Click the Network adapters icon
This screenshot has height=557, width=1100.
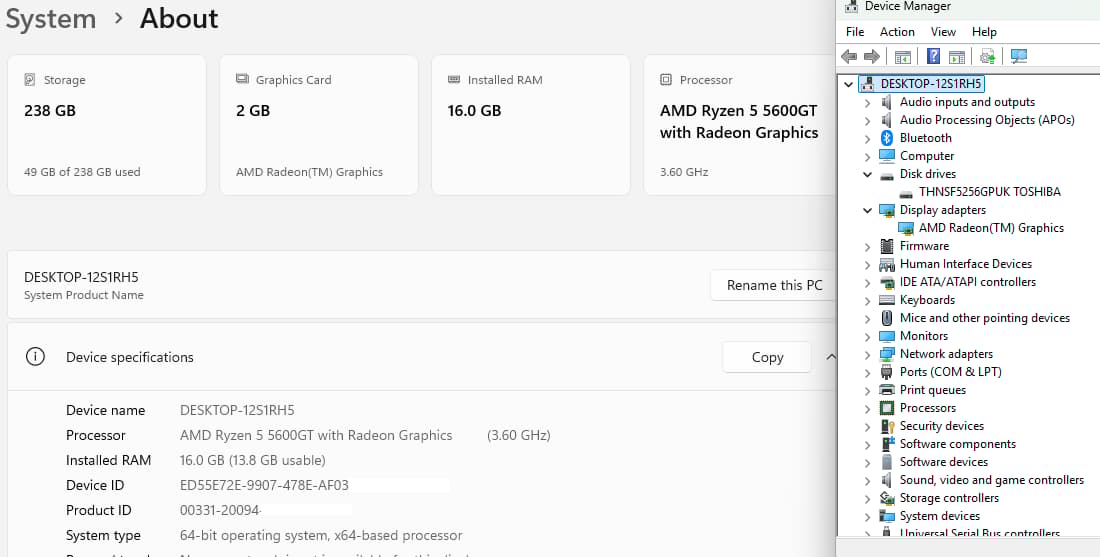[x=887, y=354]
